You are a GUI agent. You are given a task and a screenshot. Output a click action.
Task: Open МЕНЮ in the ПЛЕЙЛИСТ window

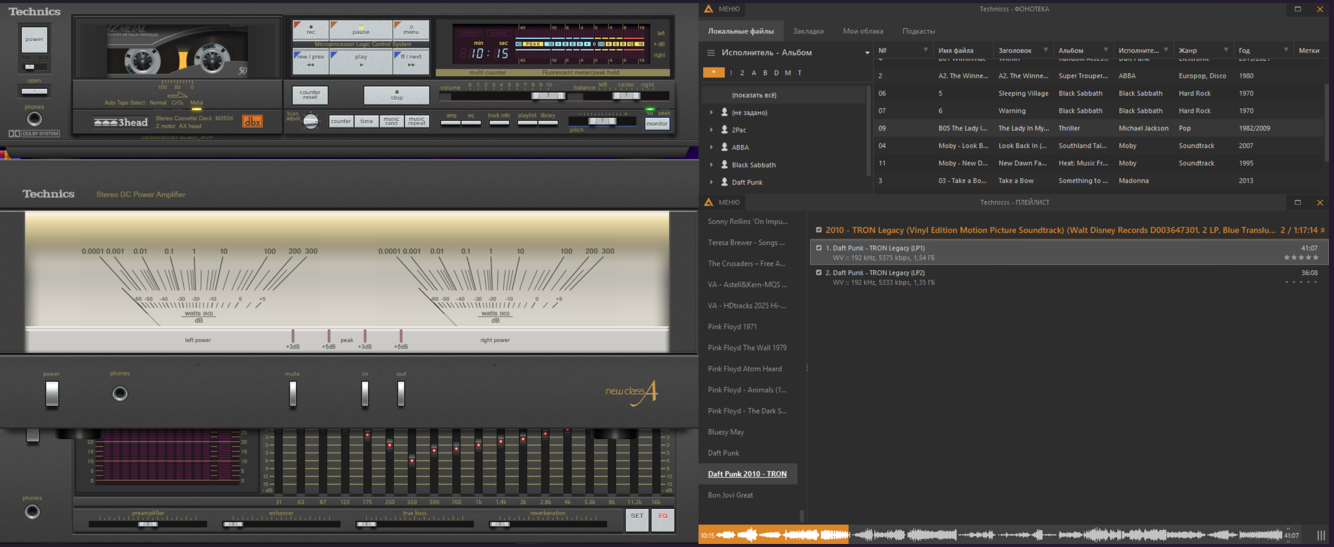point(722,202)
